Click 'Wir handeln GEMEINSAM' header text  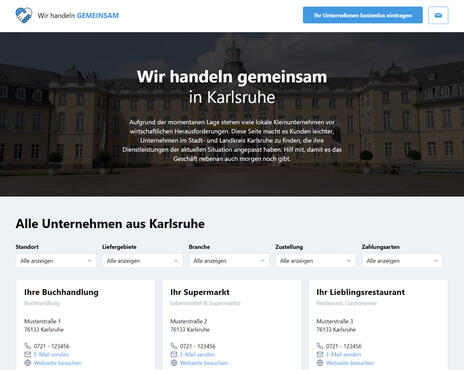point(78,15)
